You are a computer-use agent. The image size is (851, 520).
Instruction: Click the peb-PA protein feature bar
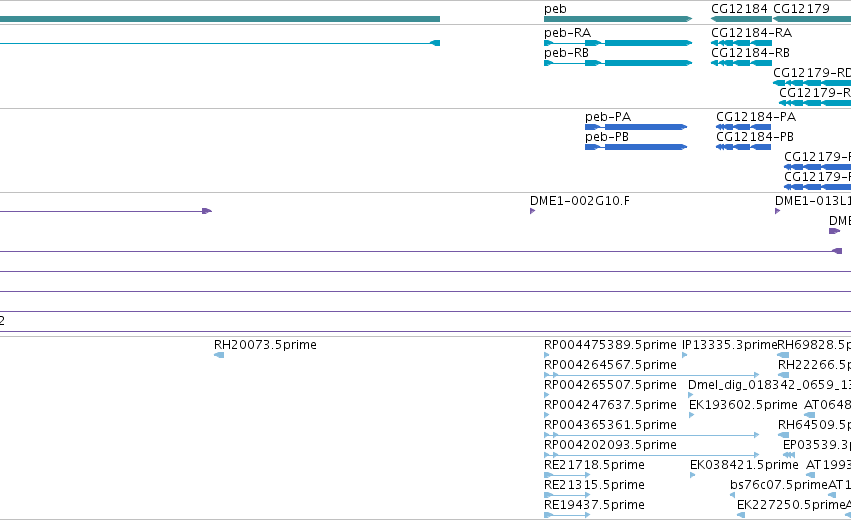tap(636, 127)
